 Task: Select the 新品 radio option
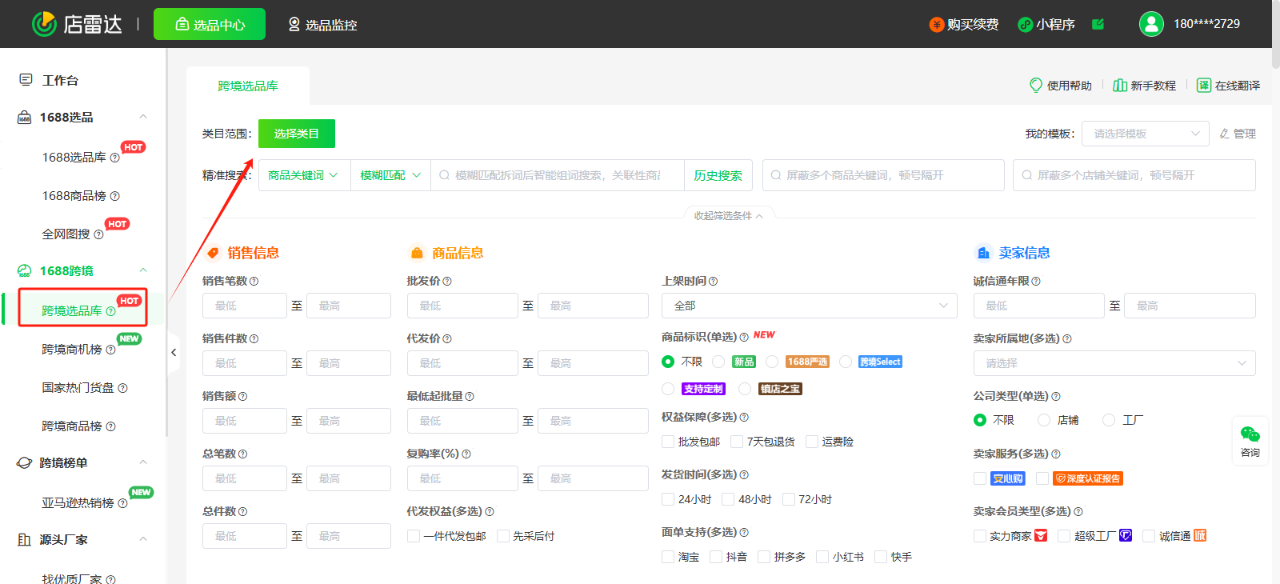click(x=718, y=361)
